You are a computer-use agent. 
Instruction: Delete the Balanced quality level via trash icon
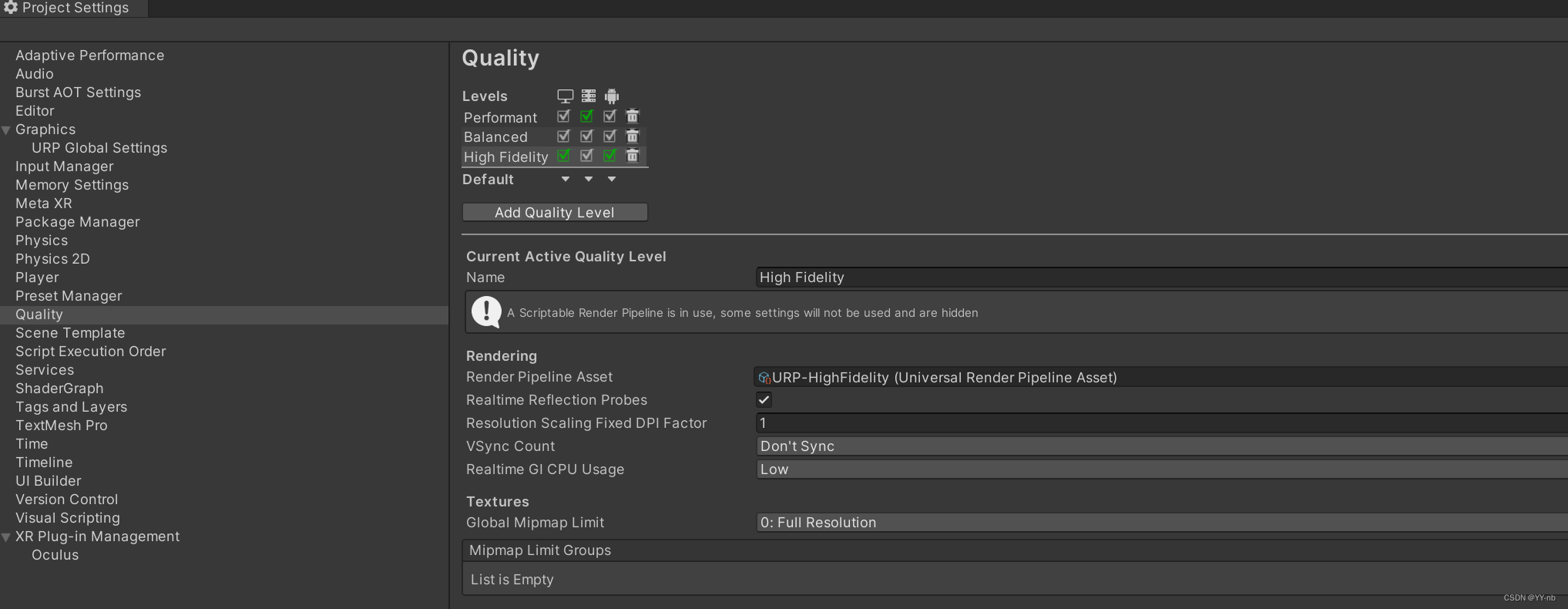click(x=633, y=136)
